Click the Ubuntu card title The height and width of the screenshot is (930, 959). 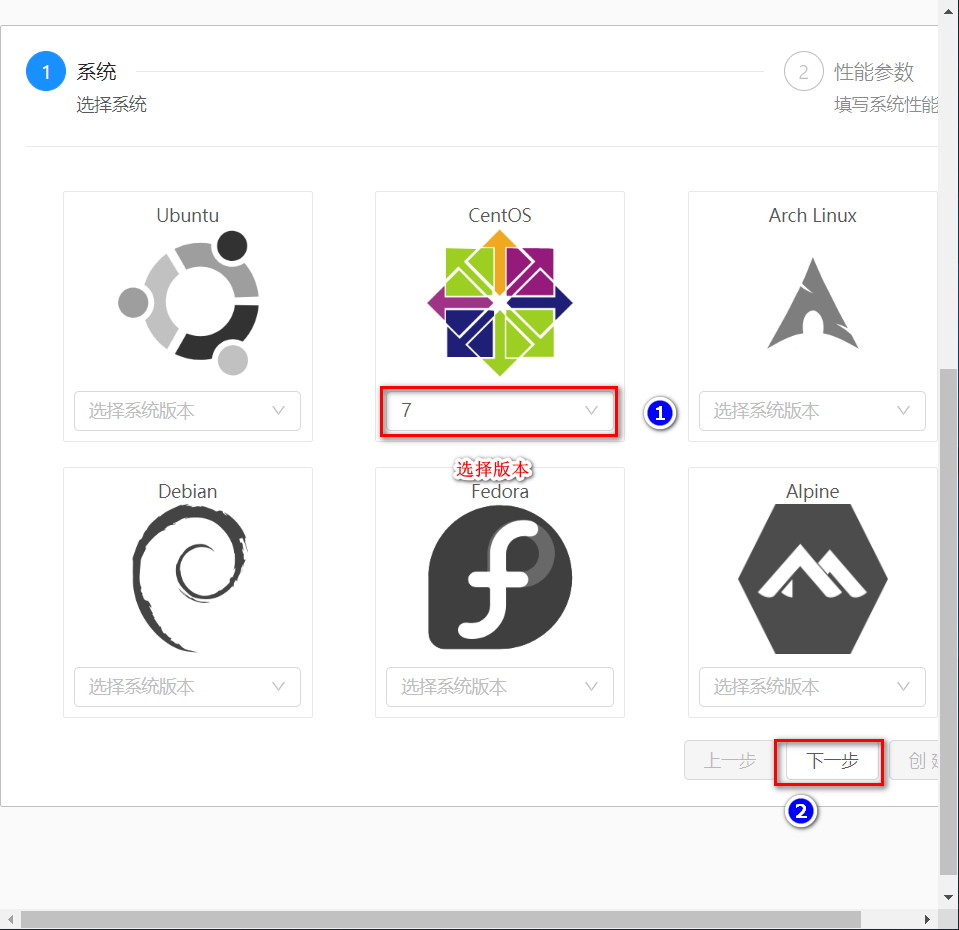pyautogui.click(x=188, y=215)
